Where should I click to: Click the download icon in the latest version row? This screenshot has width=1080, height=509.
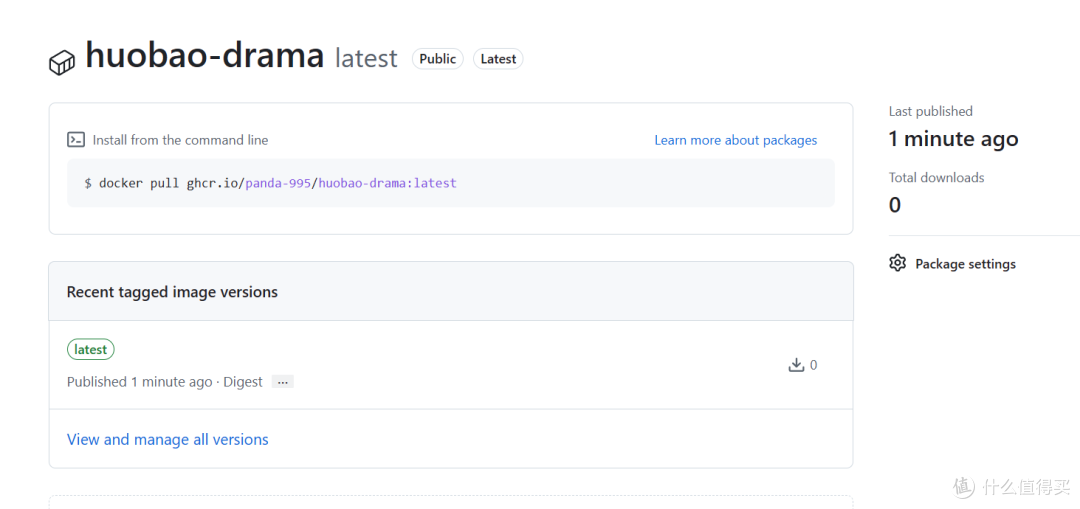point(796,365)
